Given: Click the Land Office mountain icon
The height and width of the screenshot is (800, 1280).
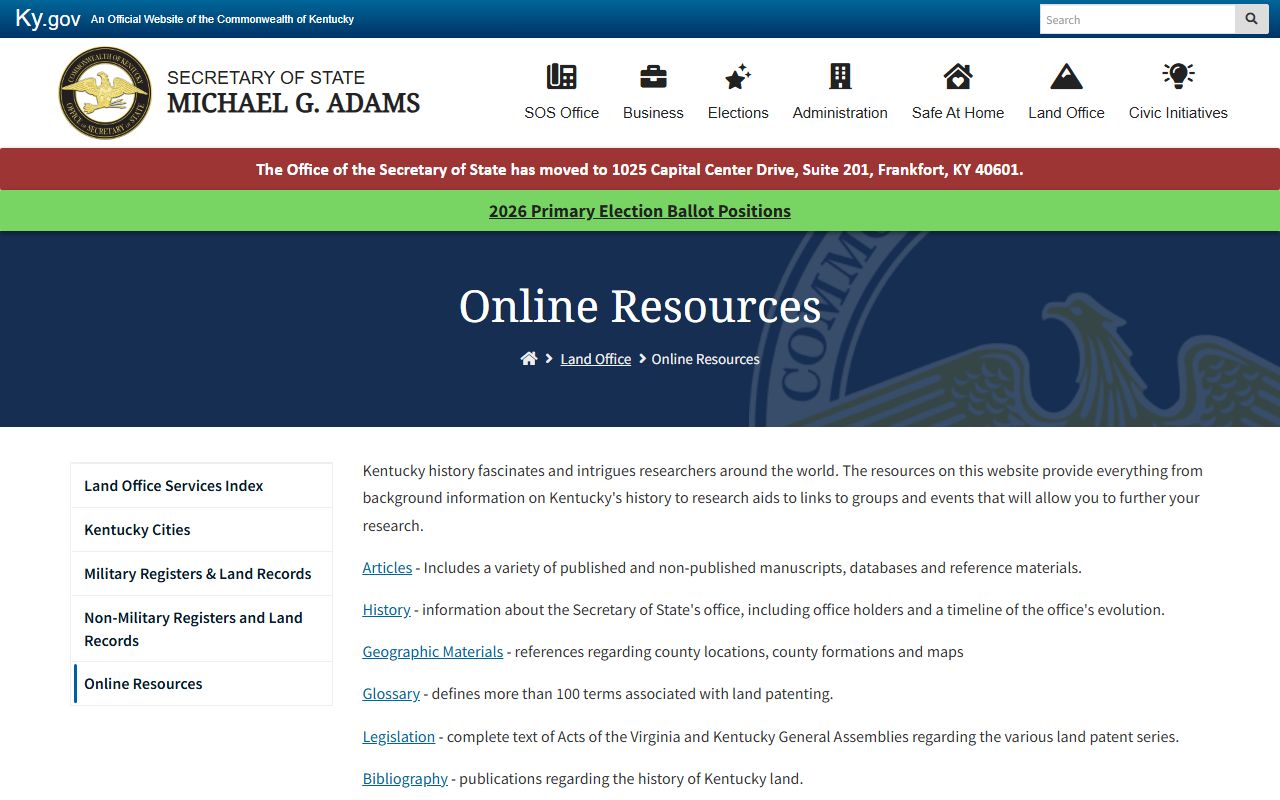Looking at the screenshot, I should 1067,76.
